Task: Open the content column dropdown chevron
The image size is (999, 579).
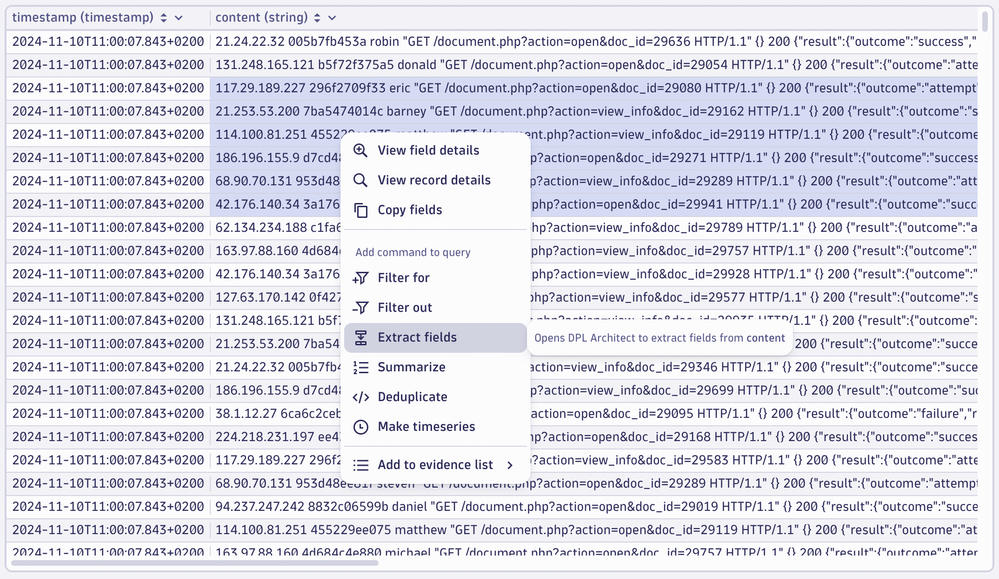Action: pyautogui.click(x=332, y=18)
